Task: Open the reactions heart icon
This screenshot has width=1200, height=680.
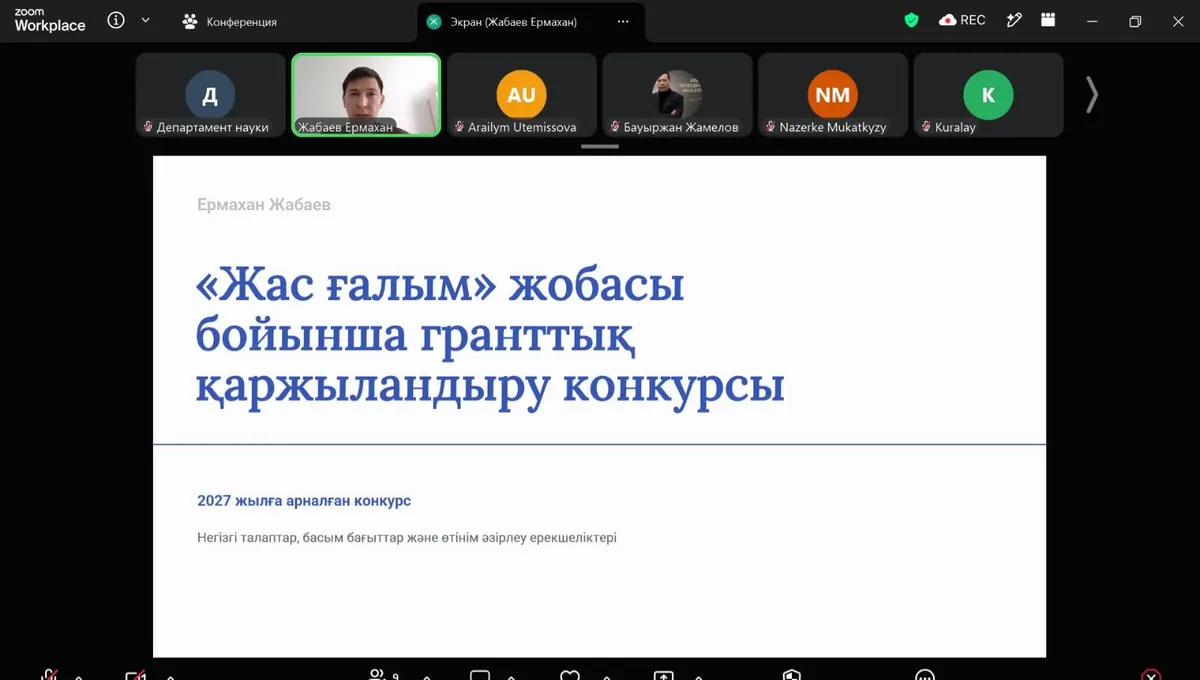Action: point(570,676)
